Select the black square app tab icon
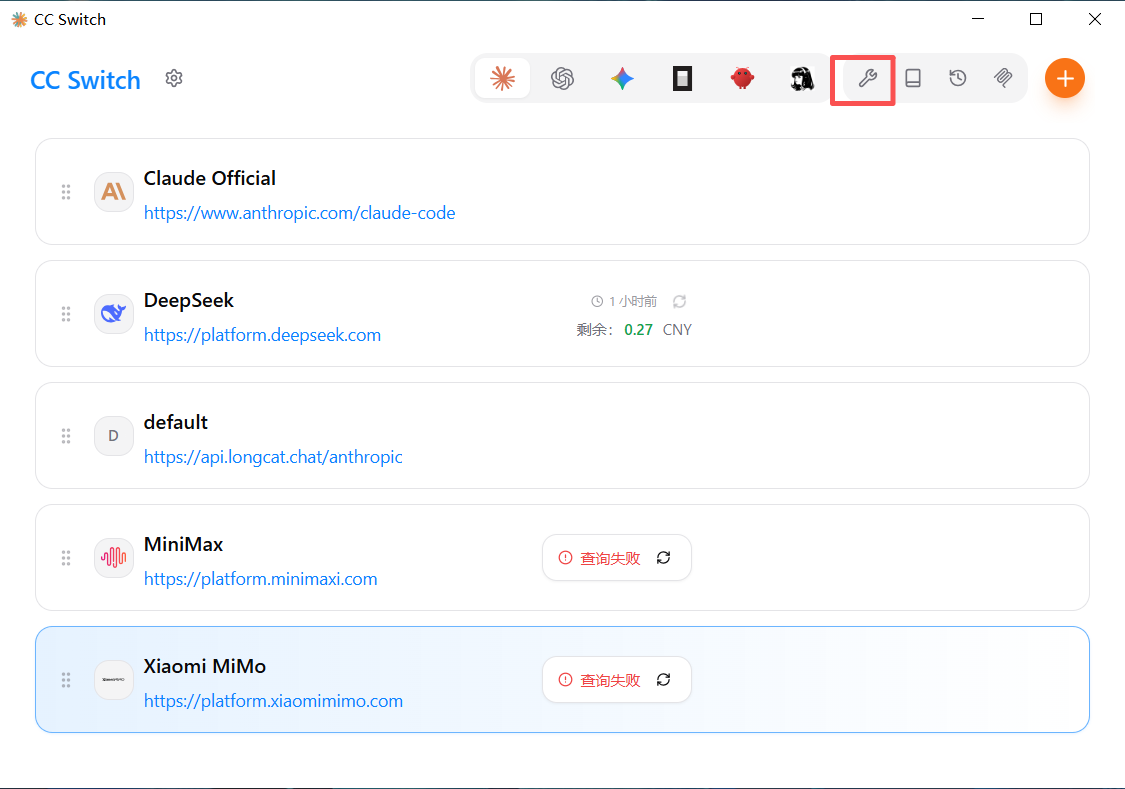This screenshot has width=1125, height=789. tap(682, 78)
